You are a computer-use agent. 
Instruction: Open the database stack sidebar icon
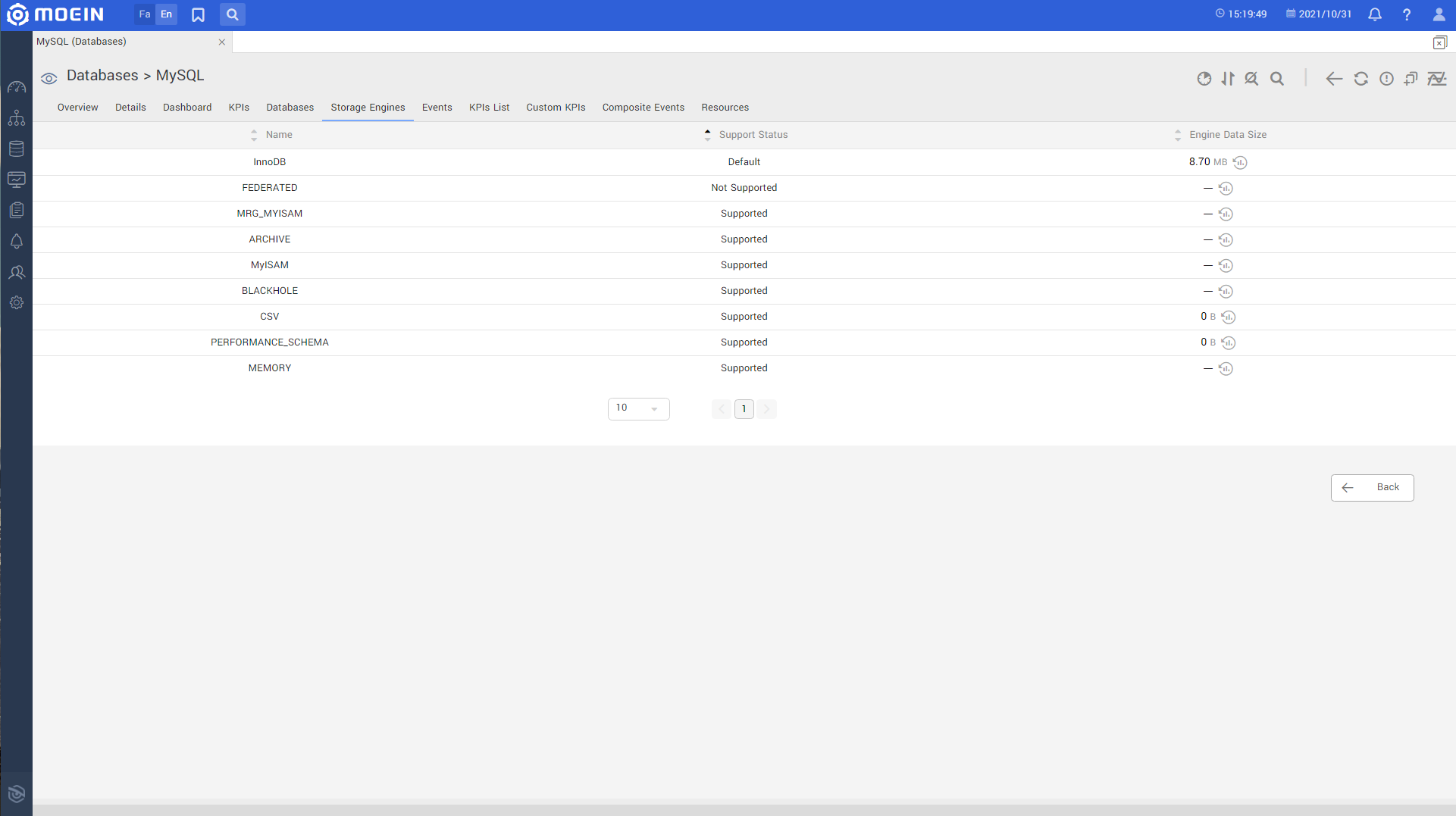click(x=17, y=149)
